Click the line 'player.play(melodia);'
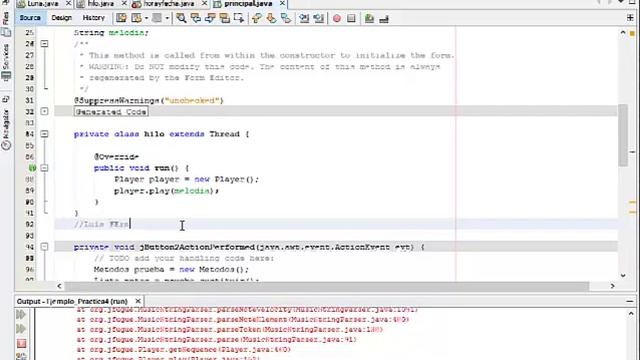Screen dimensions: 640x360 tap(167, 191)
